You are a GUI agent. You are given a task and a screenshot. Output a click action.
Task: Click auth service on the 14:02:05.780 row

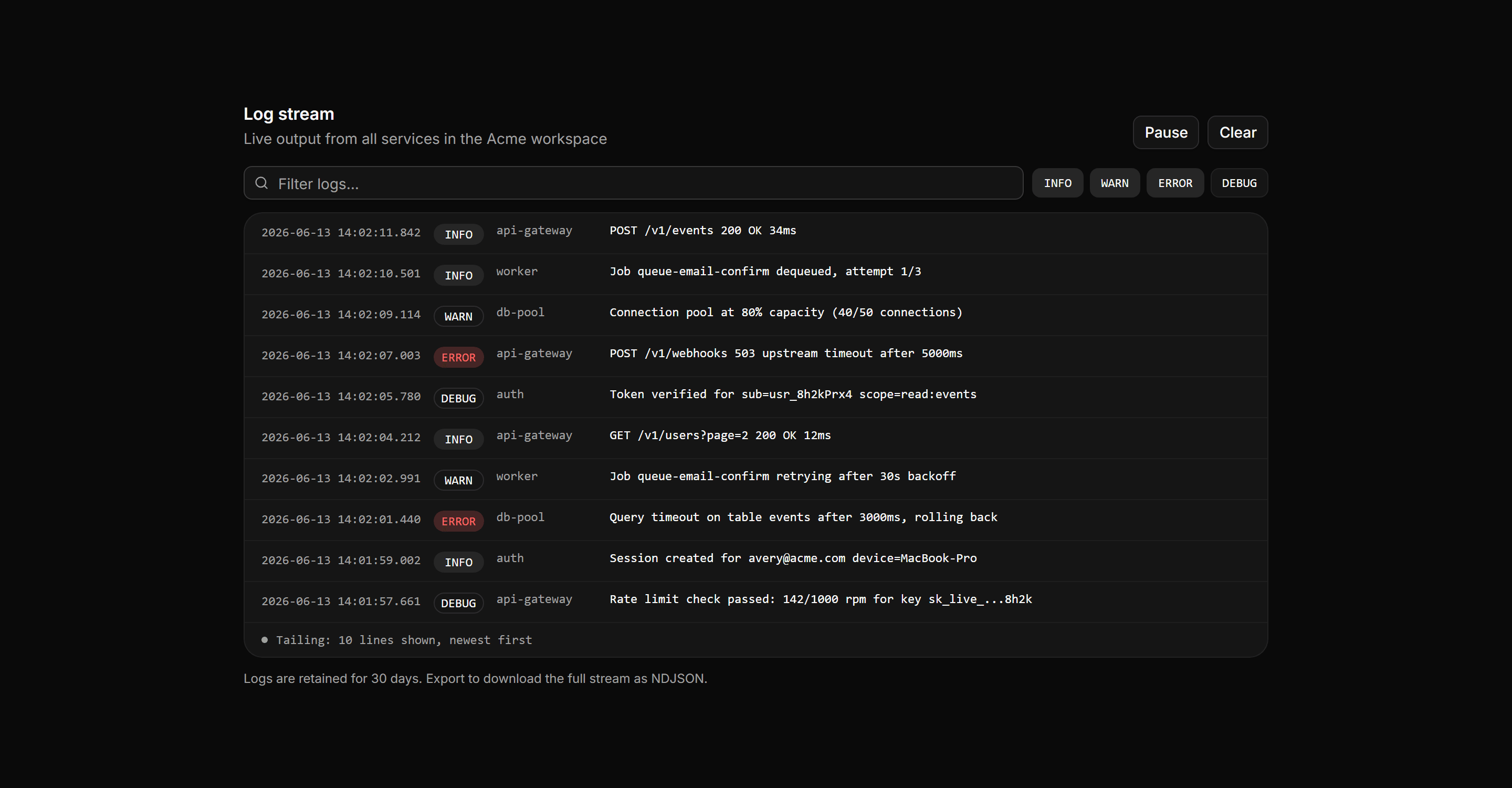(510, 395)
